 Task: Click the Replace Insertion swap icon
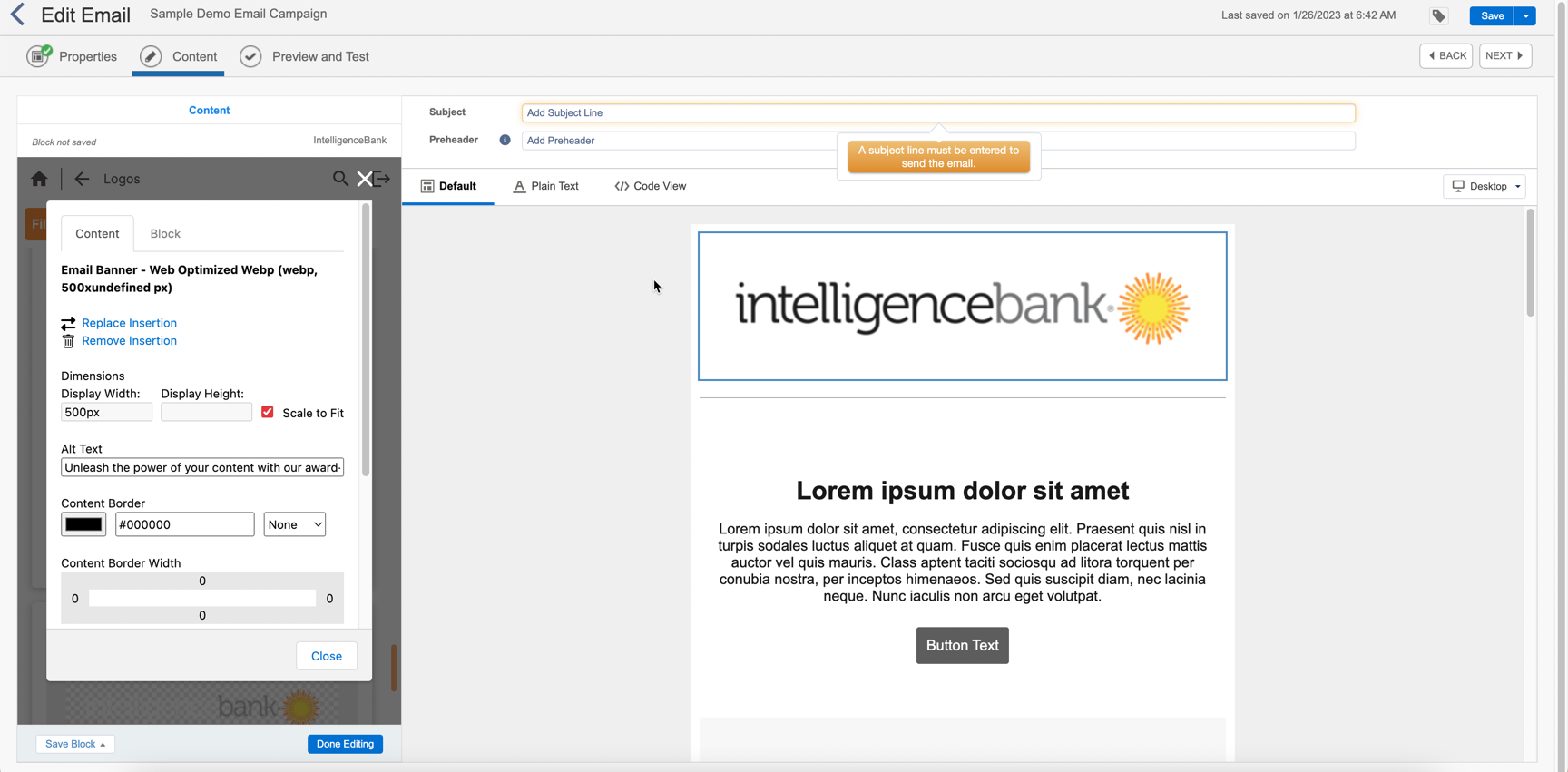[x=68, y=324]
